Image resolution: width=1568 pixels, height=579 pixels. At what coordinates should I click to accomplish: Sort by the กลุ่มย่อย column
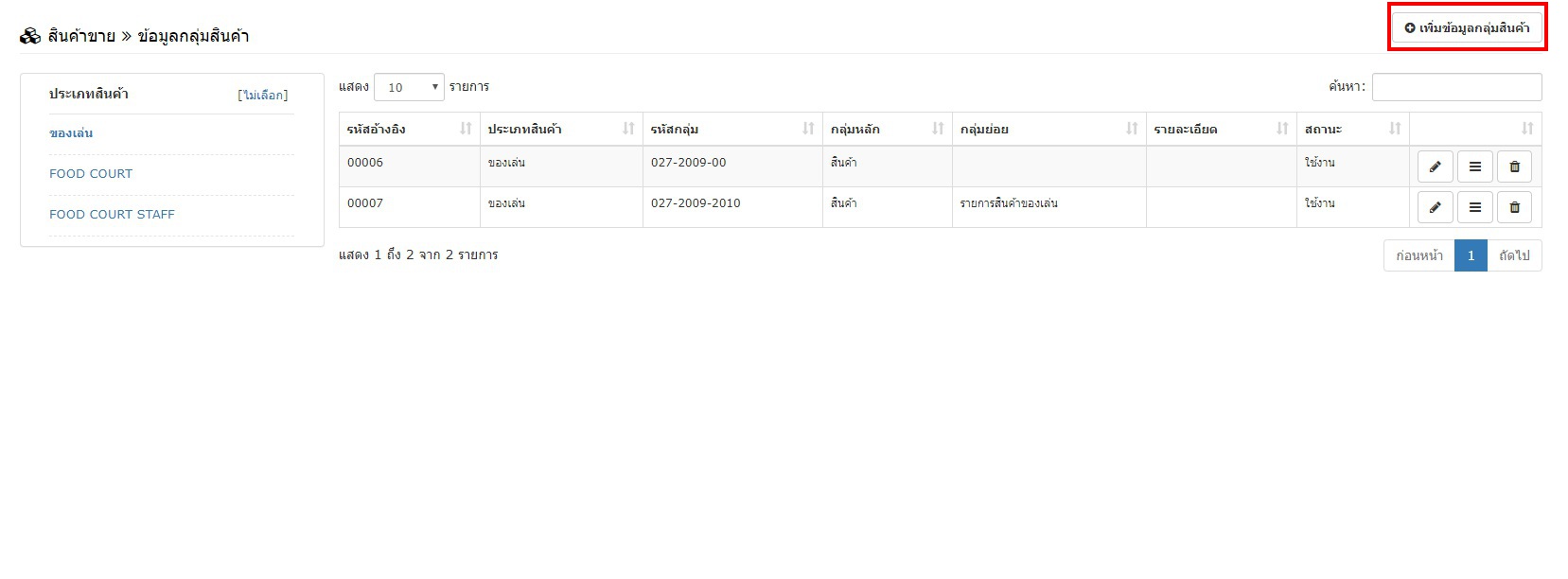tap(1049, 129)
